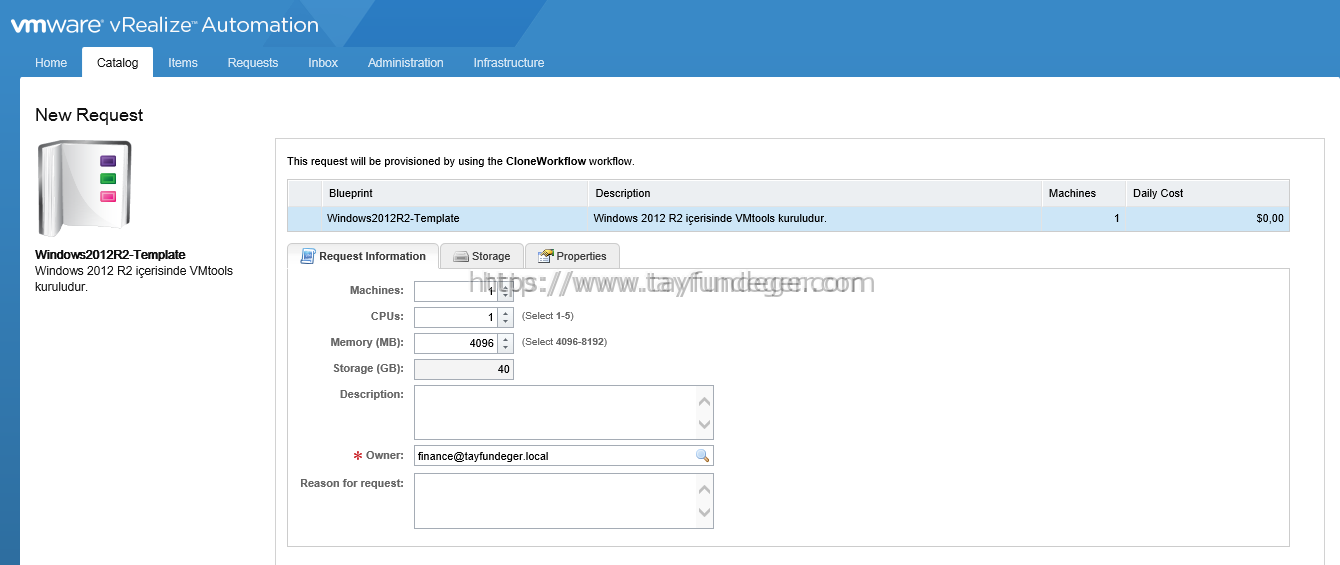Click the CloneWorkflow workflow name
The height and width of the screenshot is (565, 1340).
546,160
